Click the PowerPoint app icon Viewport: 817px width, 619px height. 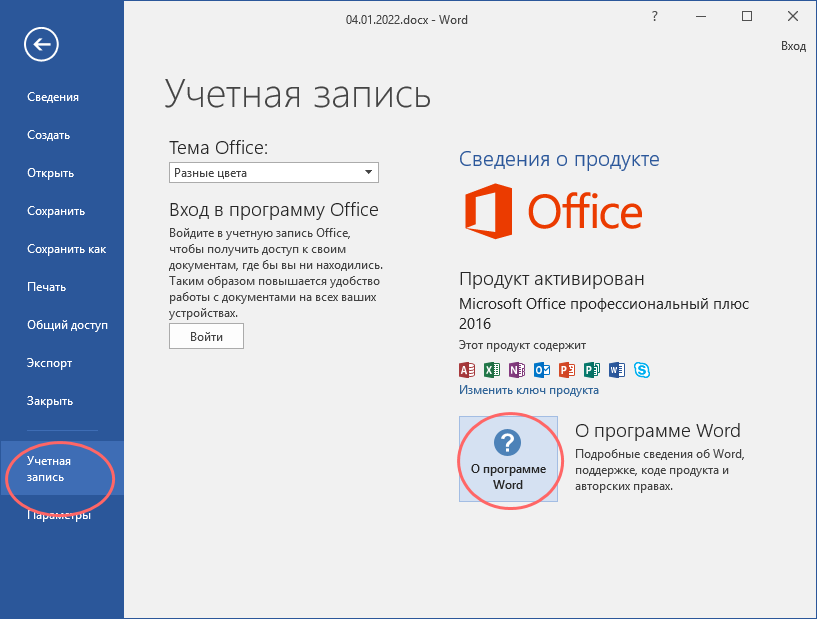(x=567, y=369)
